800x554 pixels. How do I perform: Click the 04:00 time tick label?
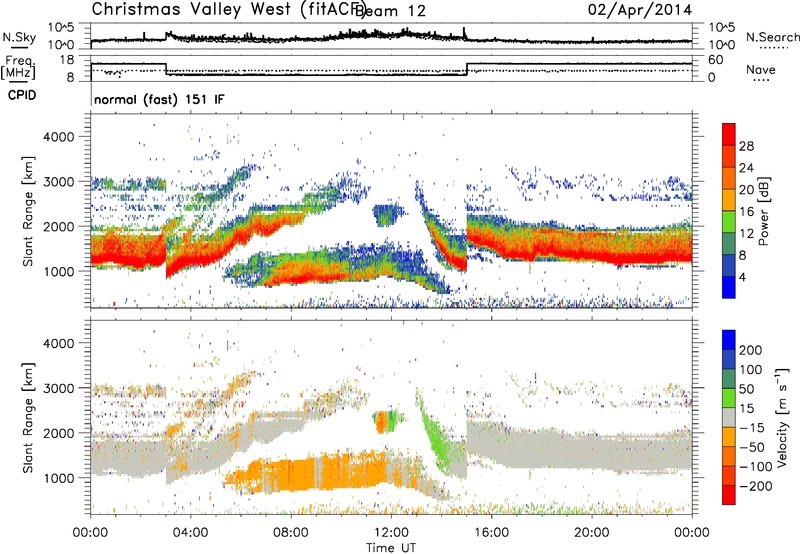pos(190,533)
